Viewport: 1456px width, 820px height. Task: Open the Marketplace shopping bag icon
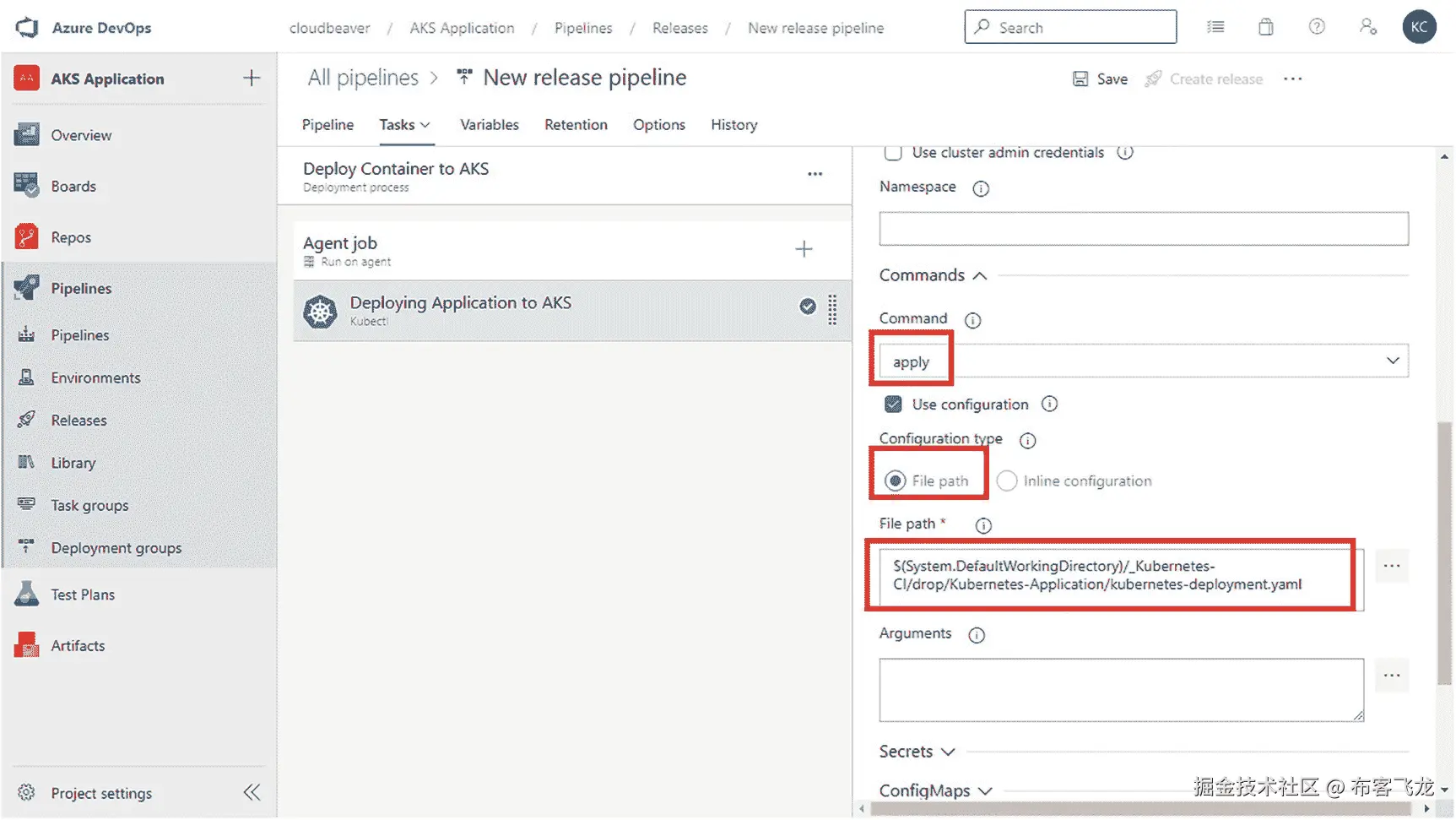click(x=1266, y=27)
